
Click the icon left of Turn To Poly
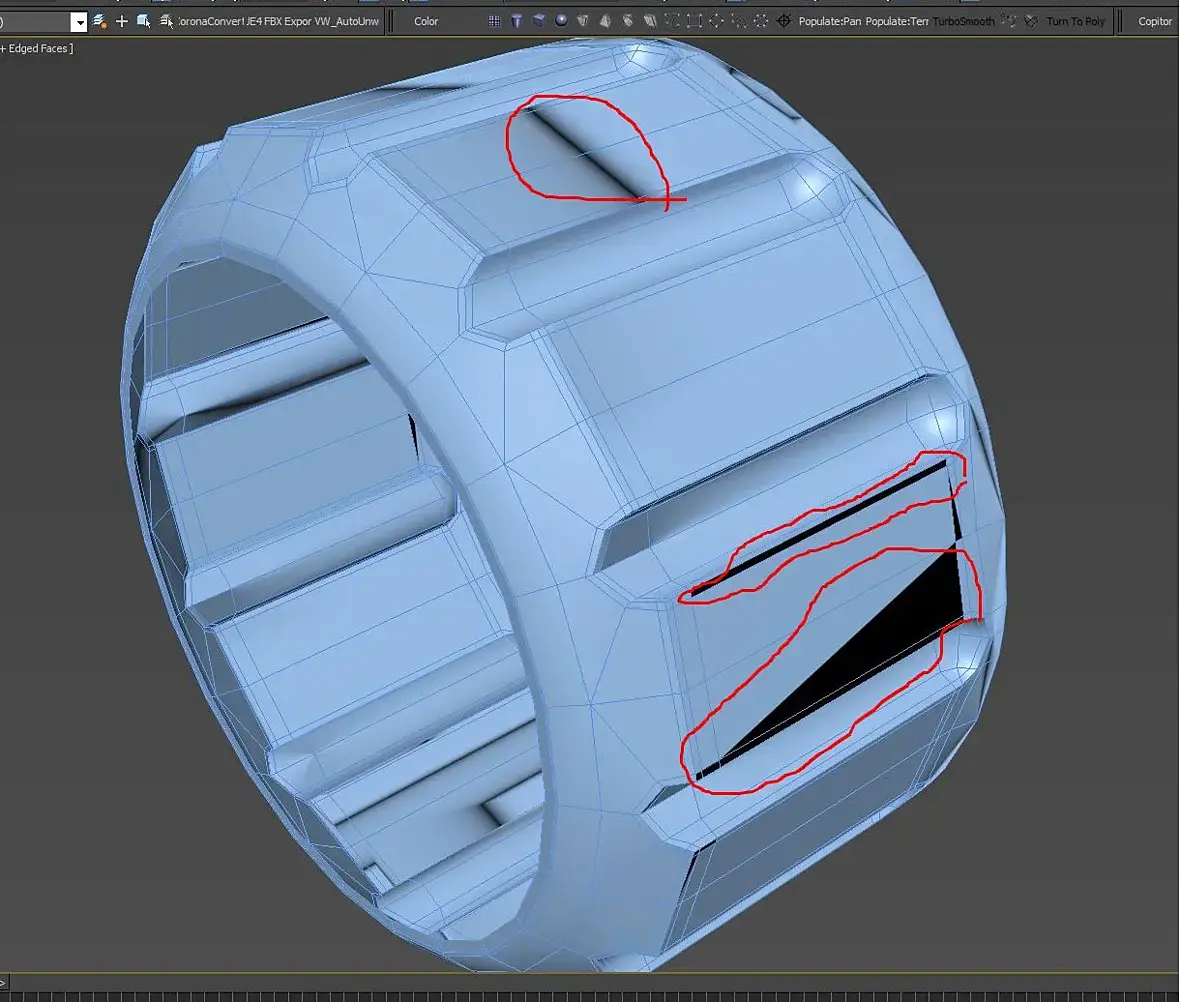coord(1031,21)
